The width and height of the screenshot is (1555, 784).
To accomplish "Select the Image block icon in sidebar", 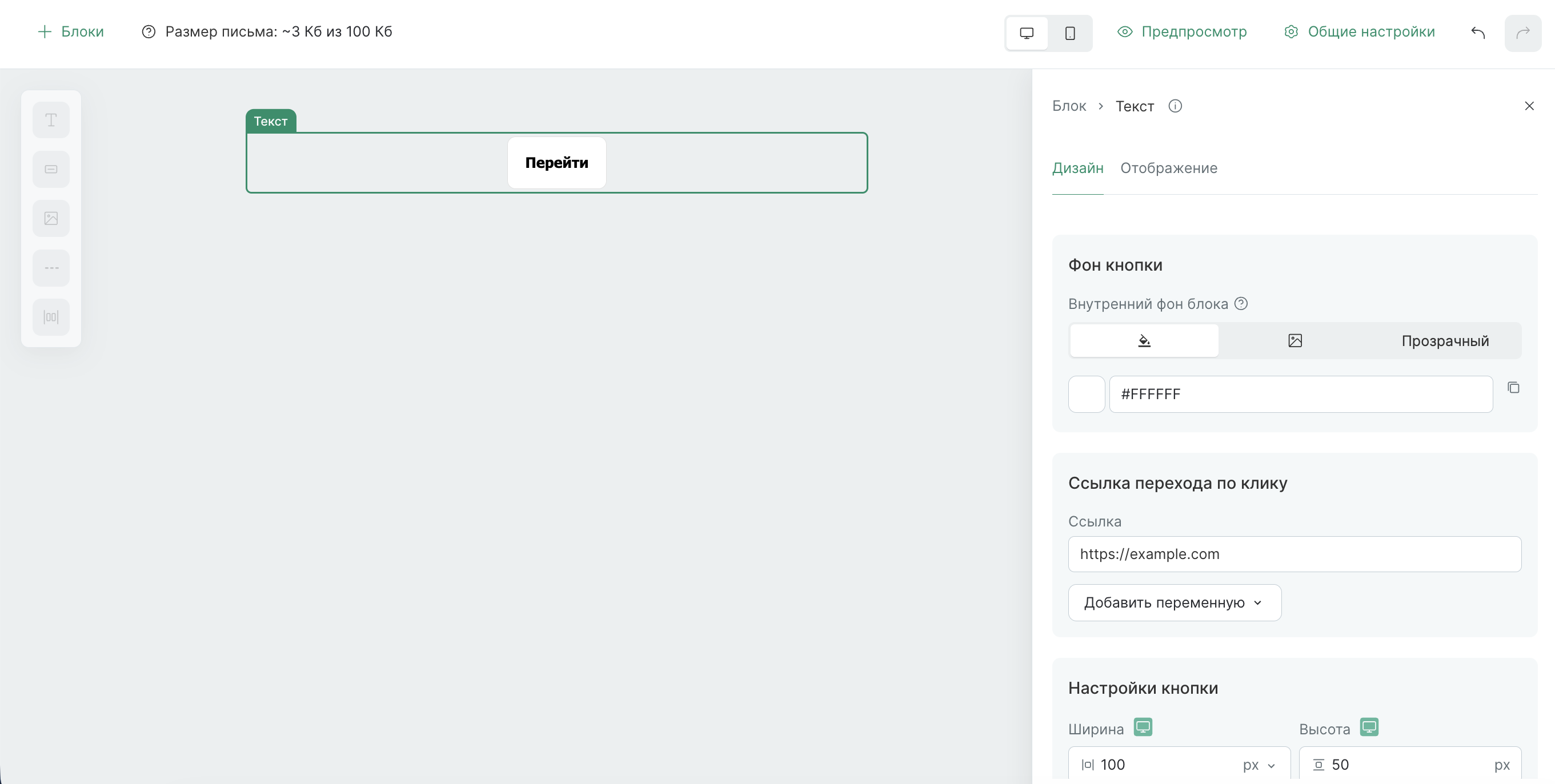I will pyautogui.click(x=51, y=219).
